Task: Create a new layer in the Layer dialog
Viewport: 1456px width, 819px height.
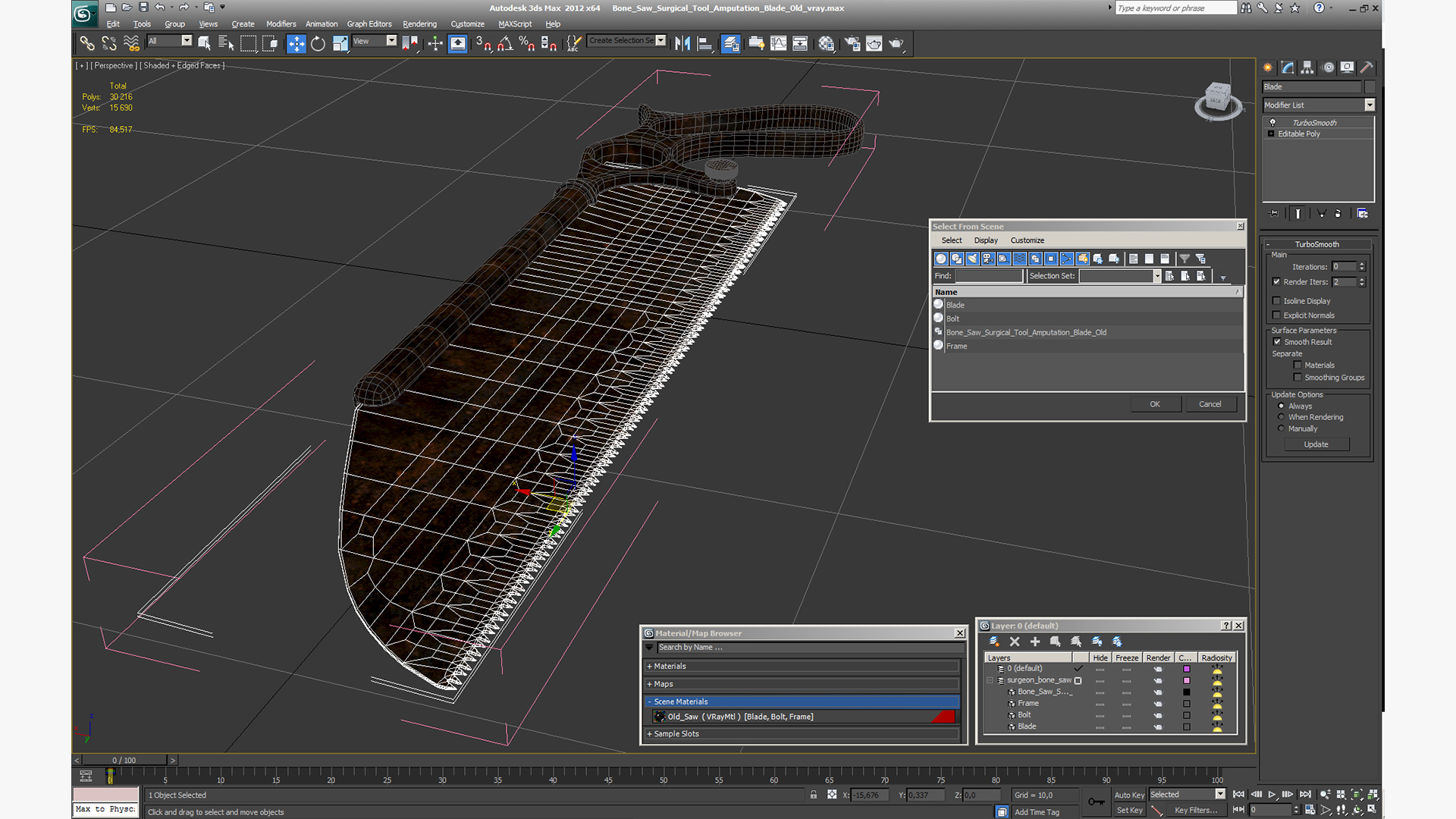Action: pyautogui.click(x=994, y=642)
